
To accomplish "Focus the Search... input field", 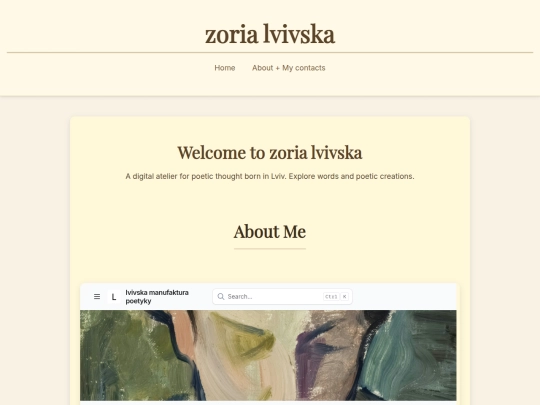I will pyautogui.click(x=282, y=297).
